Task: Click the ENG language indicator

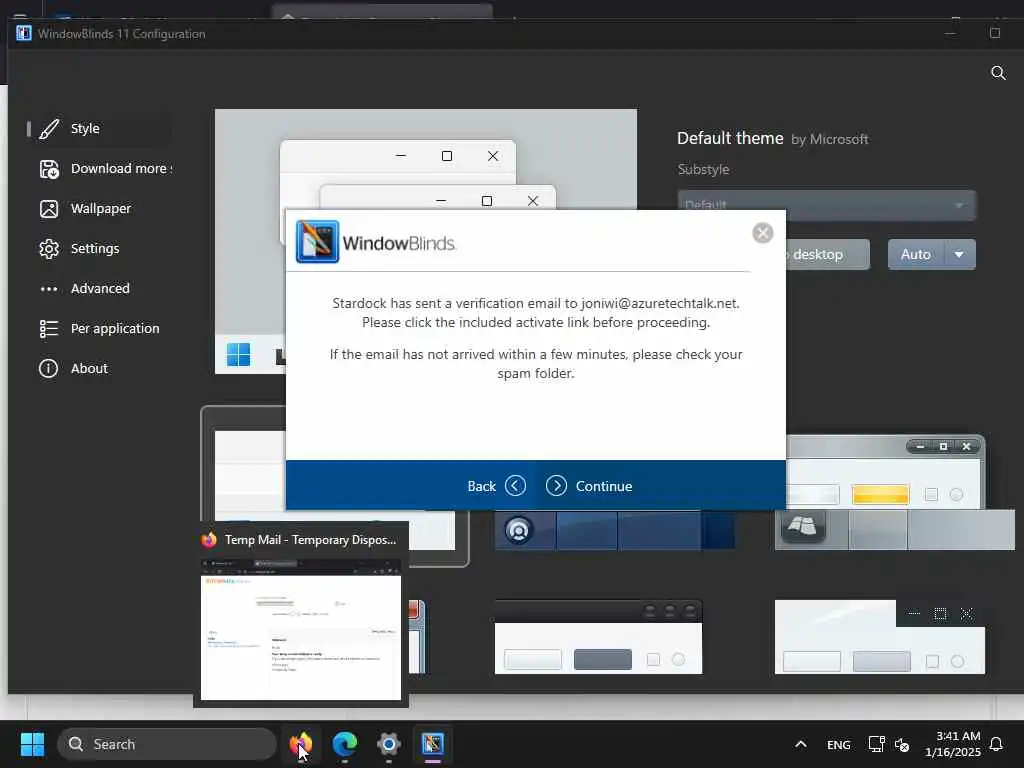Action: [839, 744]
